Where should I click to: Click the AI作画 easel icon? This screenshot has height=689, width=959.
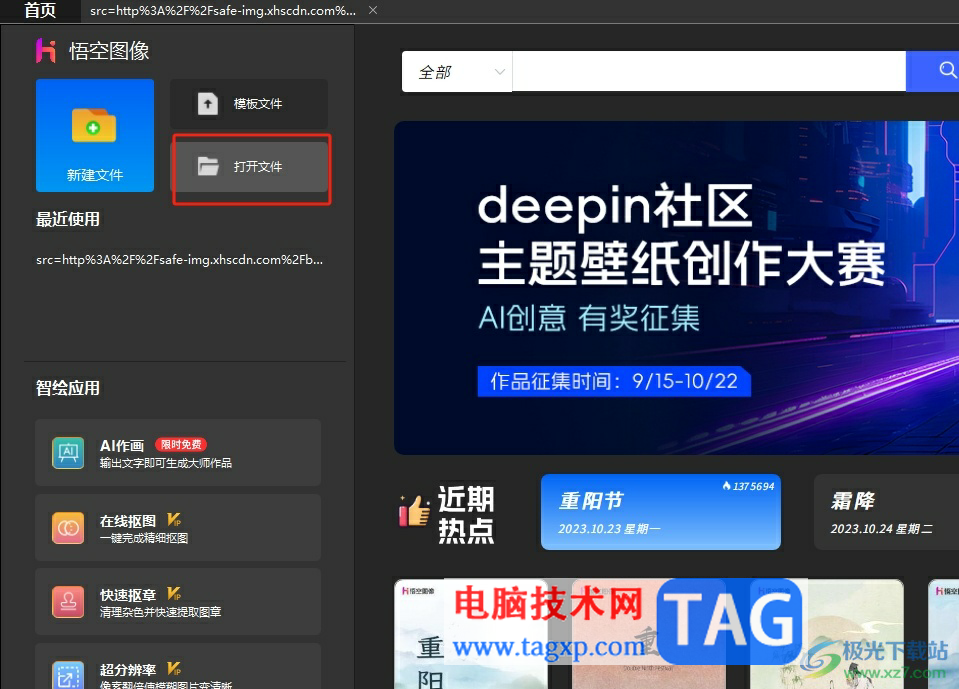pyautogui.click(x=68, y=452)
